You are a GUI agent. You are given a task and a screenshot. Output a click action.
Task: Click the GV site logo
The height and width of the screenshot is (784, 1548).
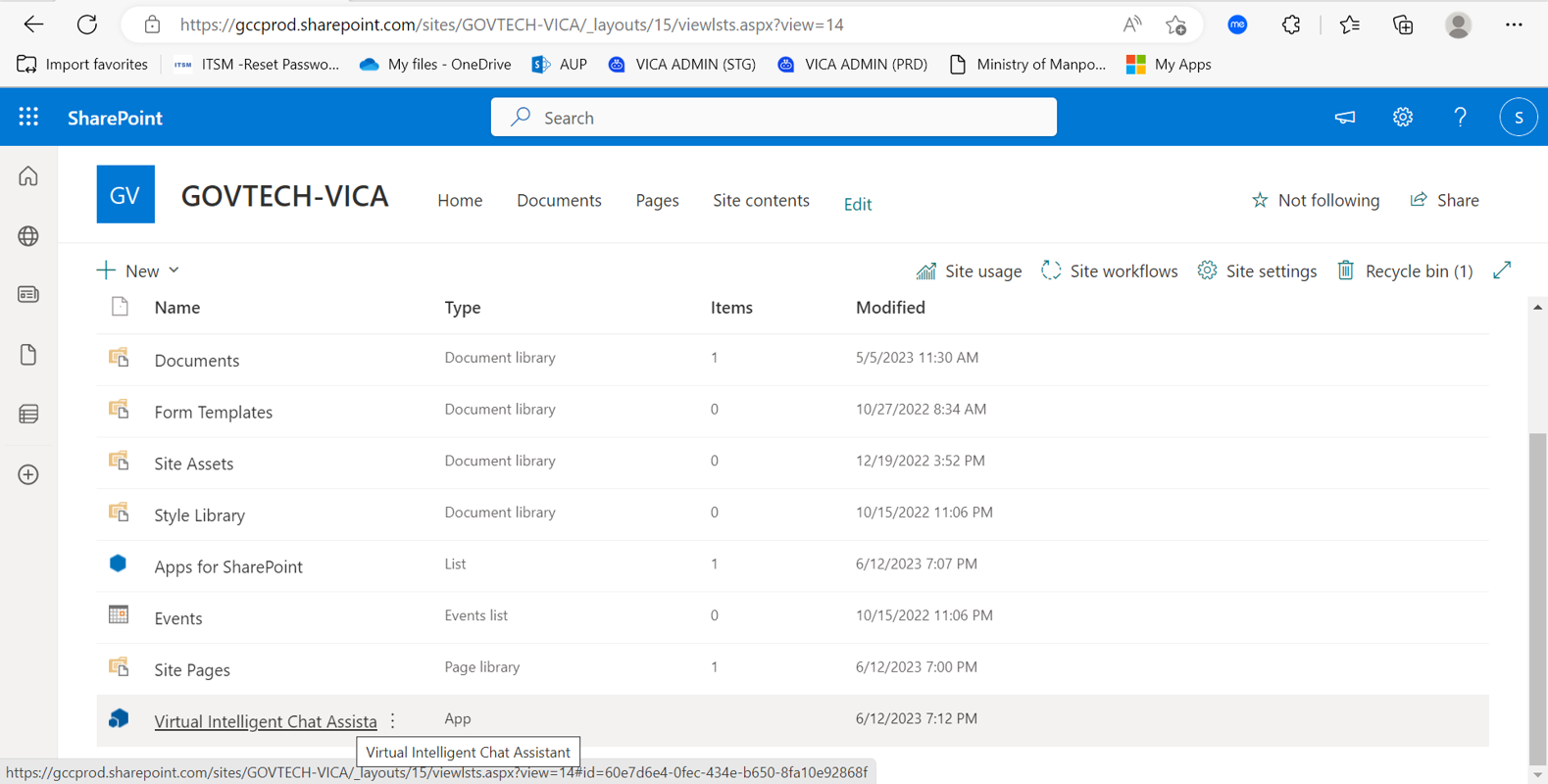[x=125, y=194]
